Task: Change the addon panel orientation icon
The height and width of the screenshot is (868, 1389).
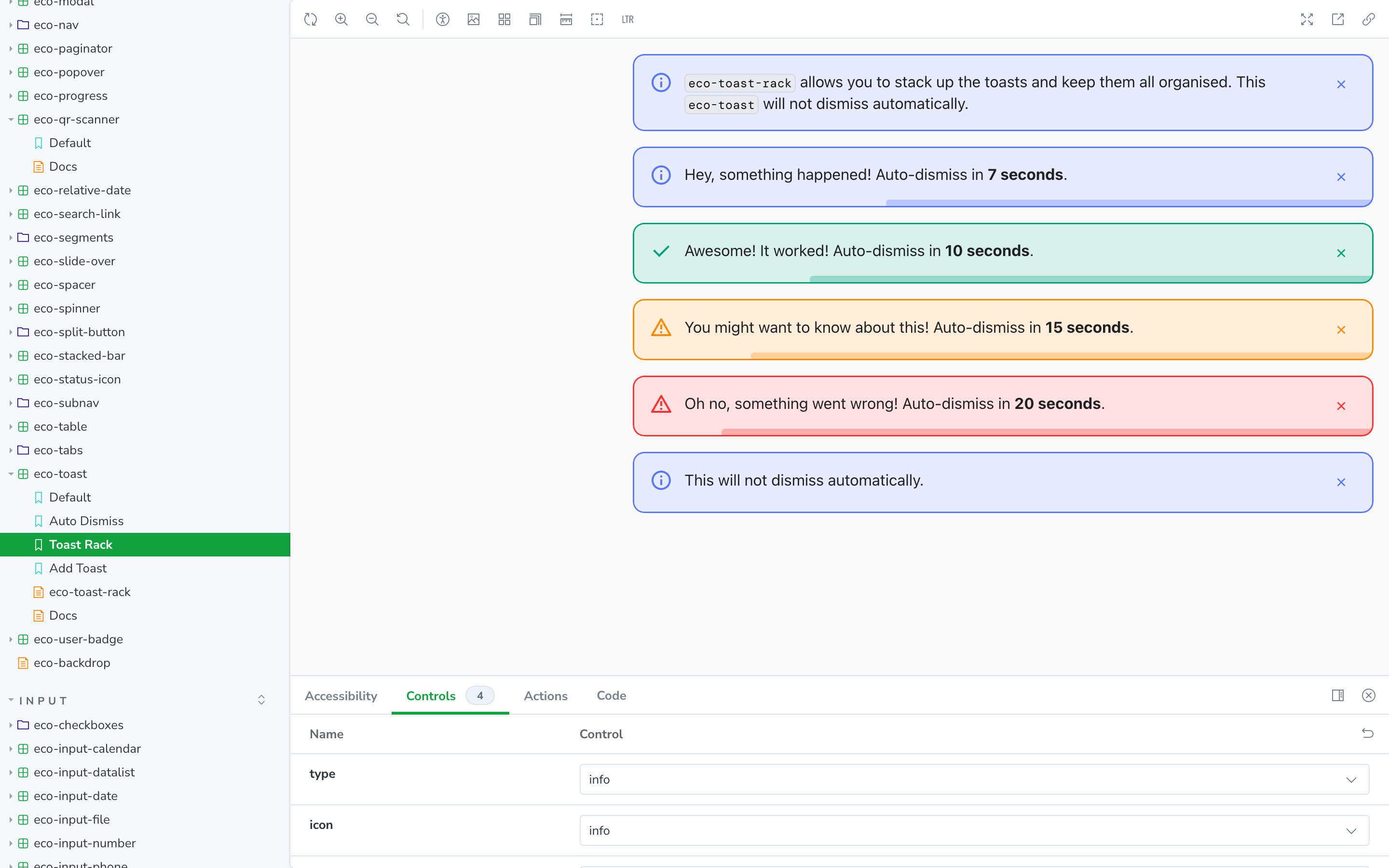Action: click(x=1338, y=695)
